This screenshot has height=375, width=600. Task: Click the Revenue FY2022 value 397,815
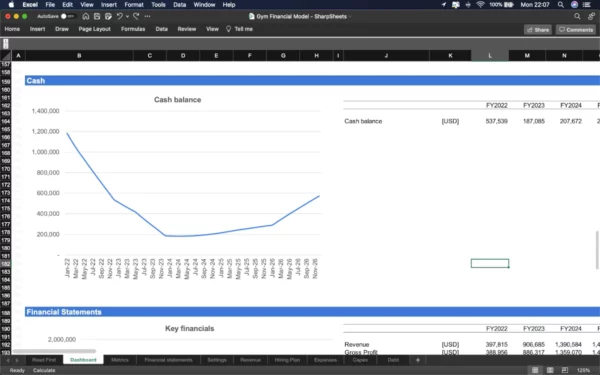click(496, 344)
